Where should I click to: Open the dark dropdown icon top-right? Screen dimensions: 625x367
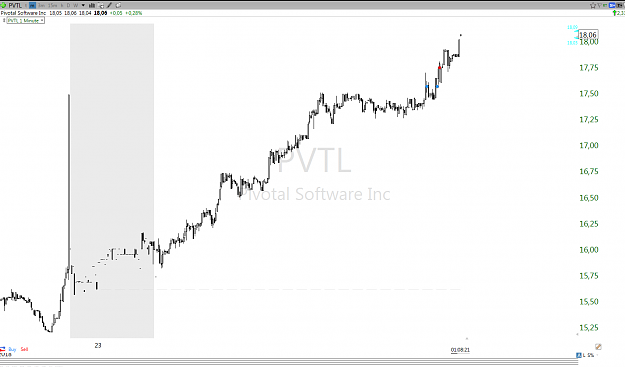click(x=619, y=5)
